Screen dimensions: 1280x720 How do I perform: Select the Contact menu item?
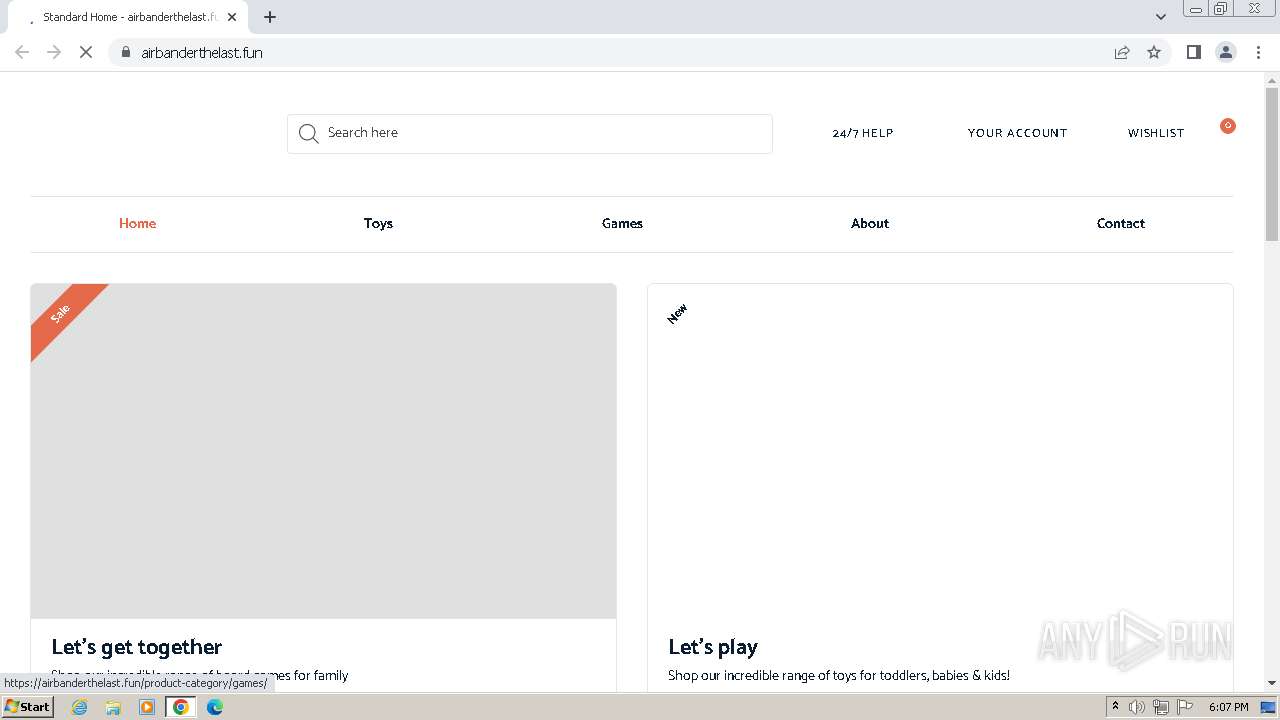1121,223
